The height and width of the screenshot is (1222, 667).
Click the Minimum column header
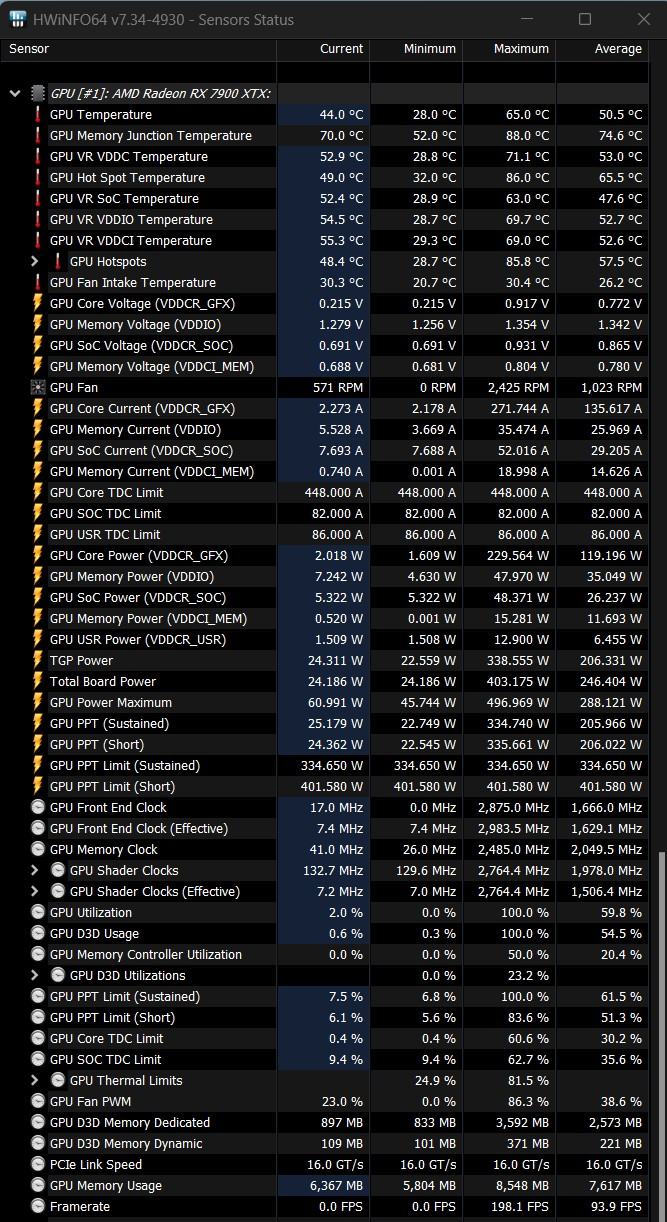[416, 48]
